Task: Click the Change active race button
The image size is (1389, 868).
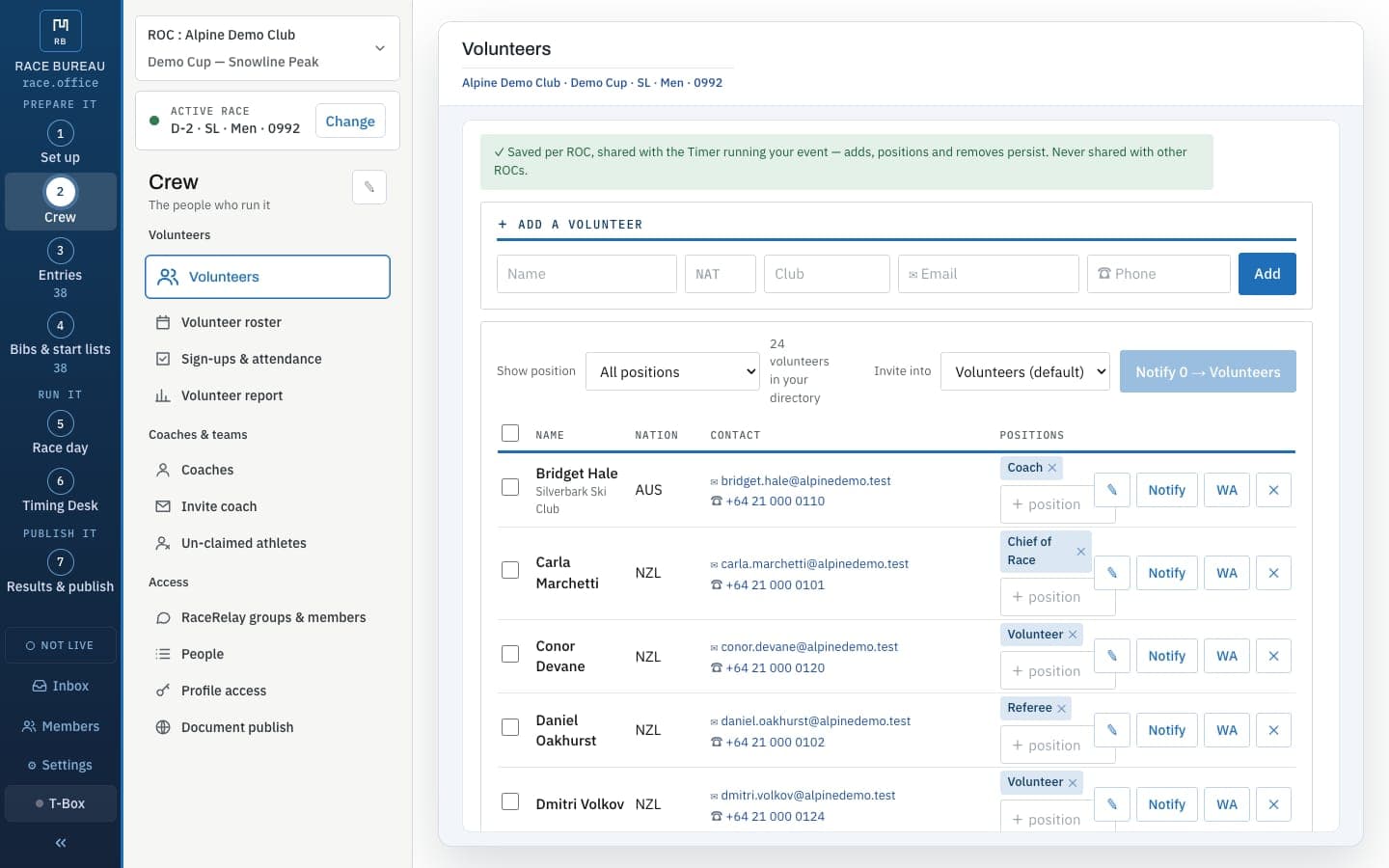Action: pyautogui.click(x=350, y=122)
